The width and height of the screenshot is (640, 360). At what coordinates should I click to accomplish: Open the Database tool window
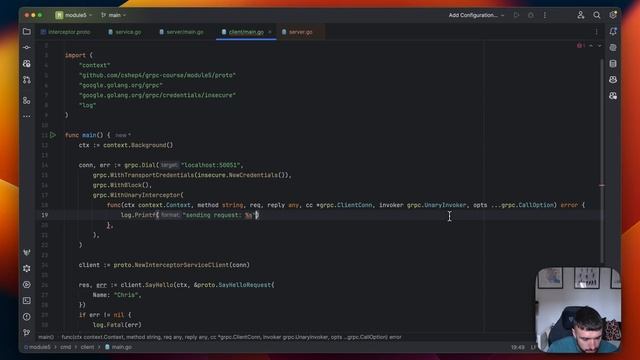tap(613, 64)
